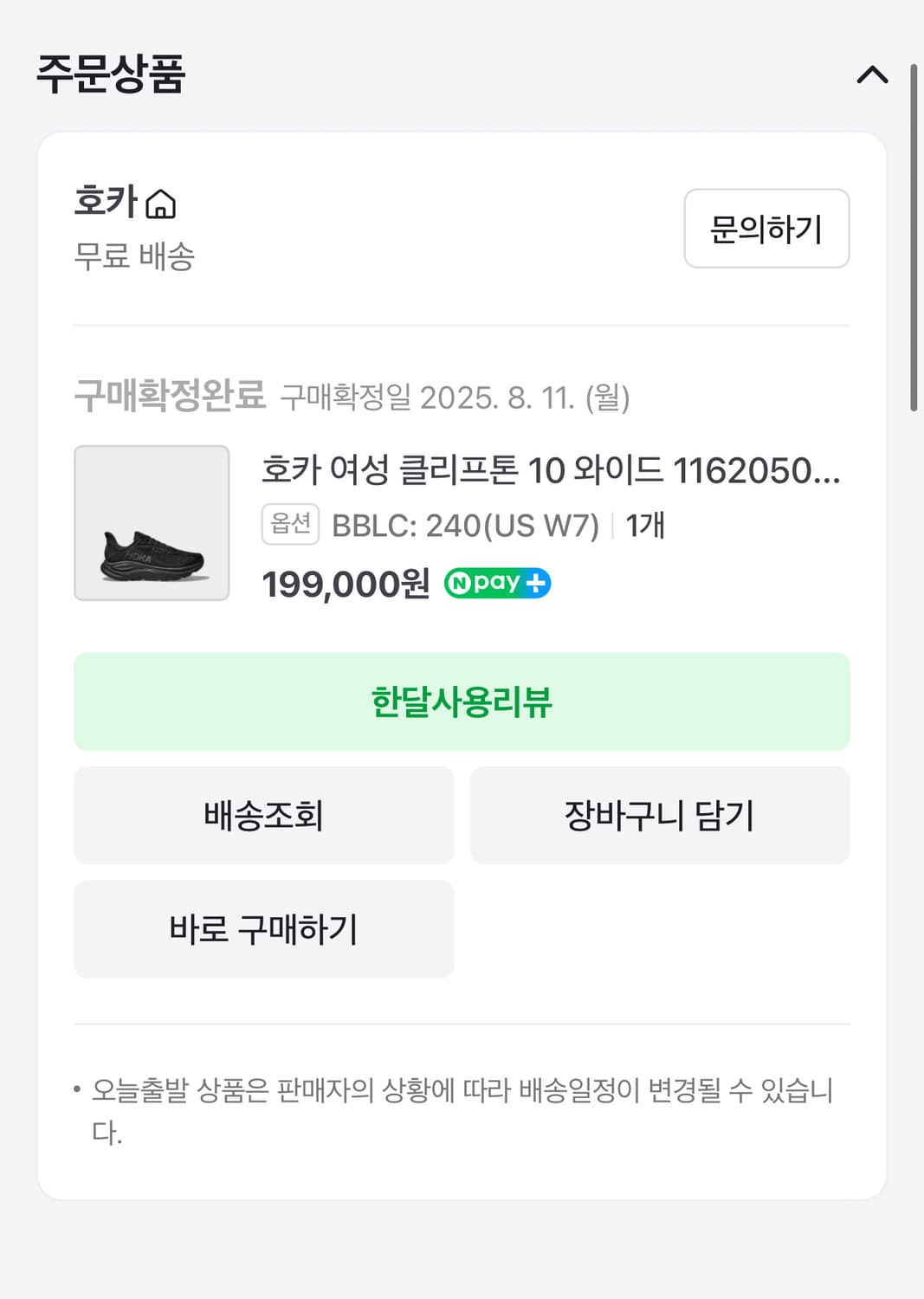Add item with 장바구니 담기
Viewport: 924px width, 1299px height.
pyautogui.click(x=659, y=815)
